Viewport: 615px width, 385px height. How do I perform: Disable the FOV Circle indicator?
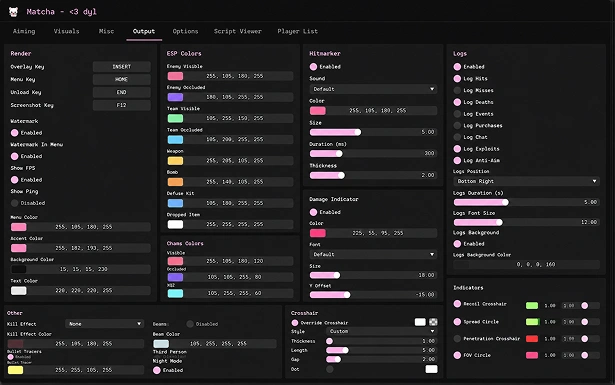click(x=457, y=355)
